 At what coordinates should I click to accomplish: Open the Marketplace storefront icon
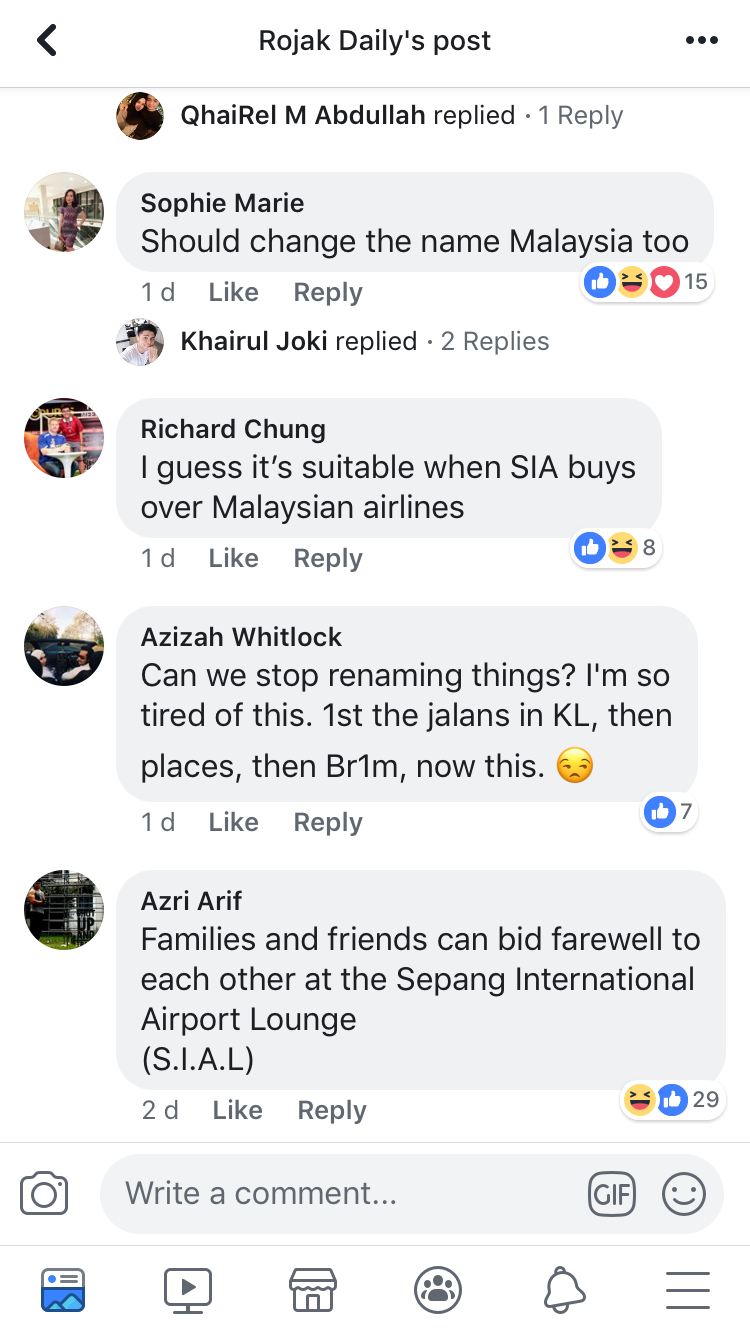coord(312,1290)
